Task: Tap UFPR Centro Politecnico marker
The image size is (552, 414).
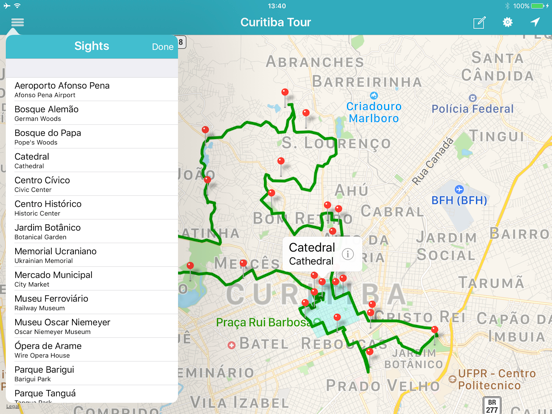Action: tap(452, 379)
